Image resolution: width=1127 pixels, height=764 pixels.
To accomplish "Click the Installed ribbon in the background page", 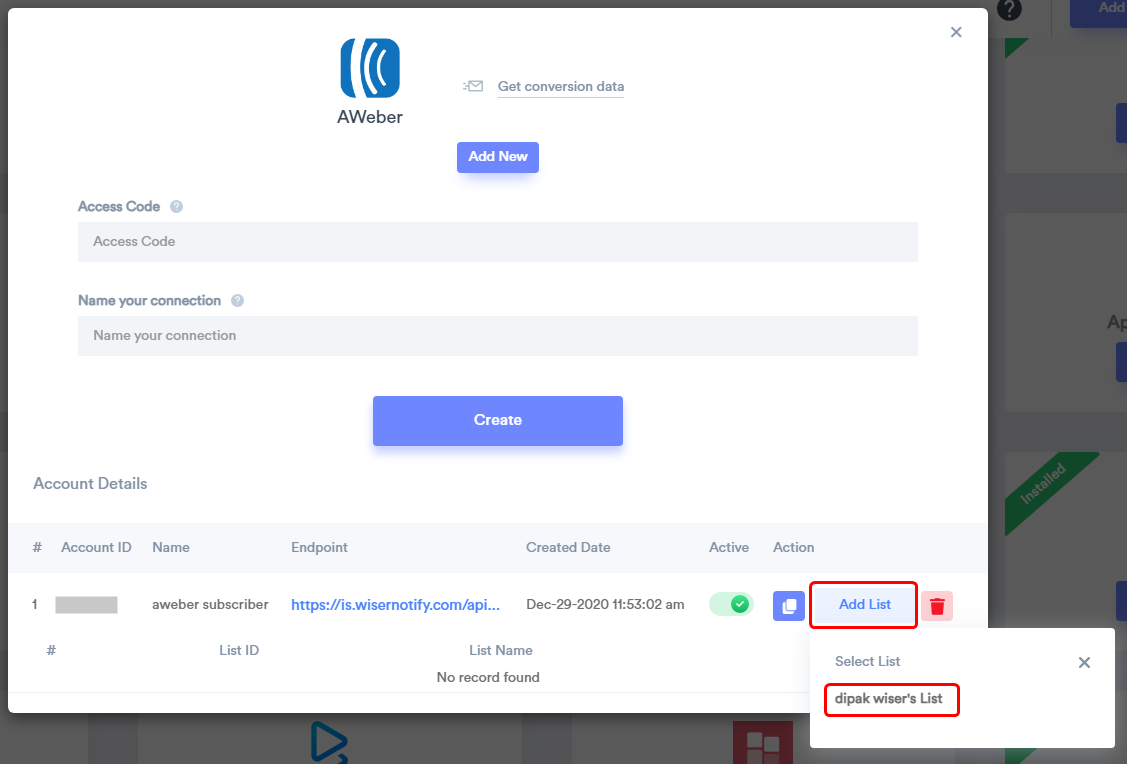I will [x=1043, y=484].
